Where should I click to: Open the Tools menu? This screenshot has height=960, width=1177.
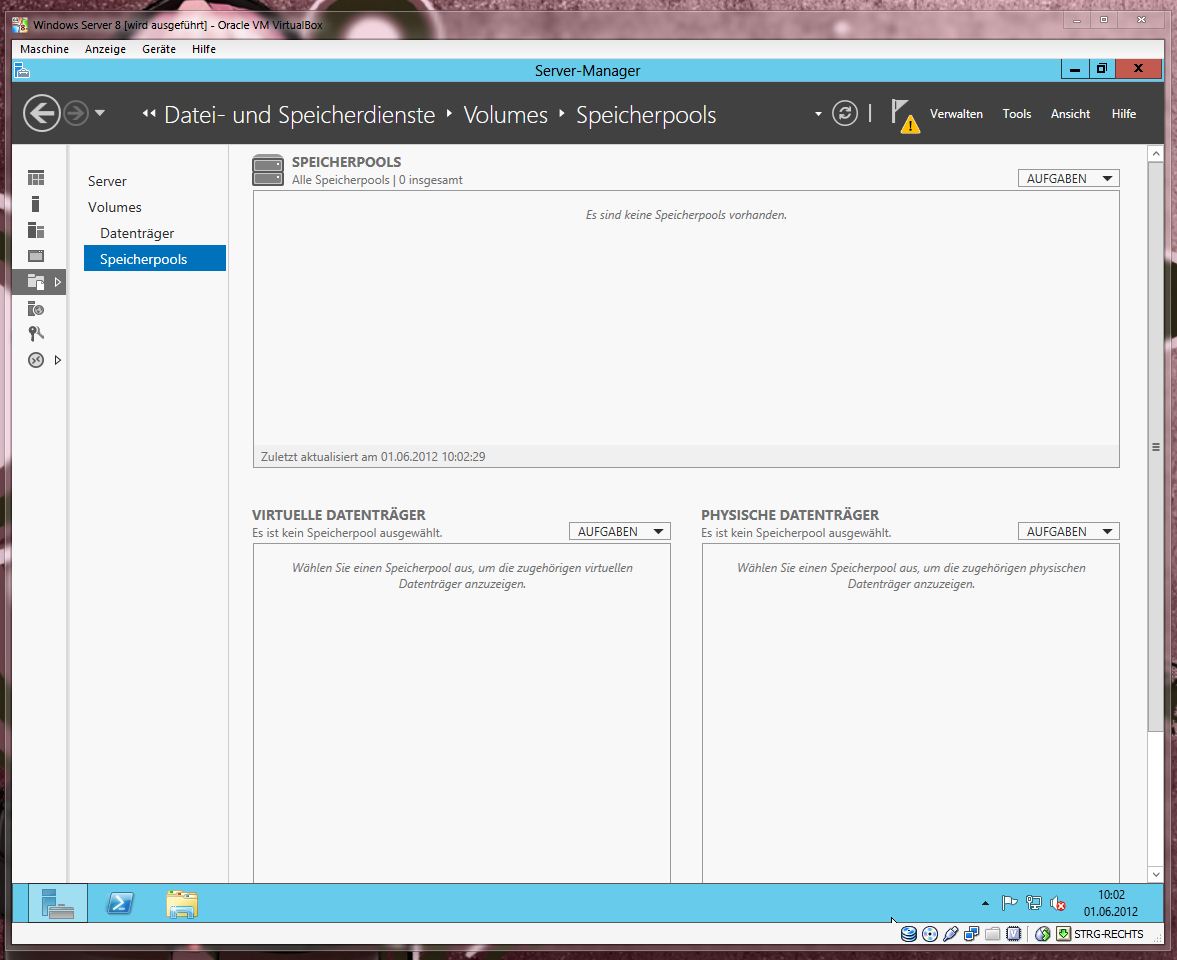tap(1016, 114)
